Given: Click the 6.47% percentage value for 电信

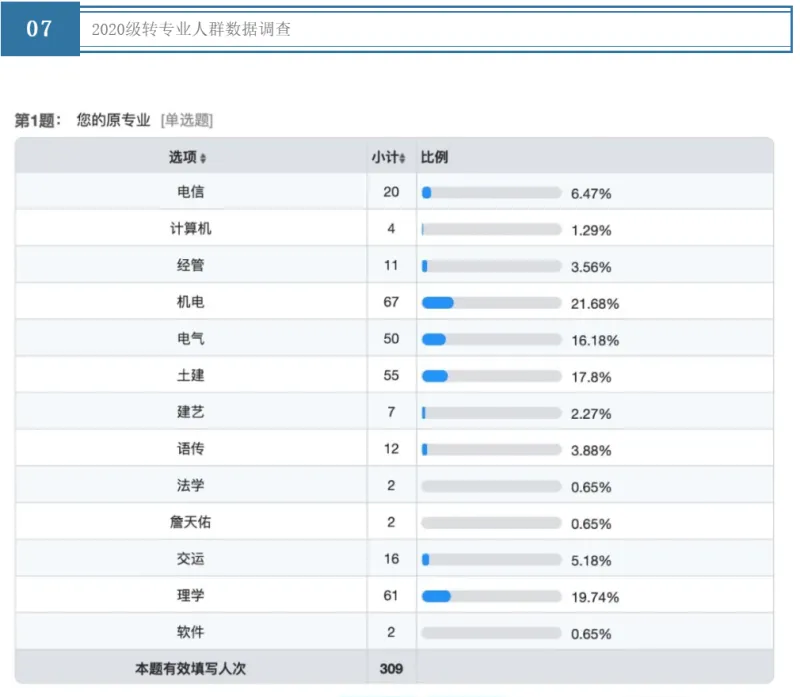Looking at the screenshot, I should pyautogui.click(x=593, y=191).
